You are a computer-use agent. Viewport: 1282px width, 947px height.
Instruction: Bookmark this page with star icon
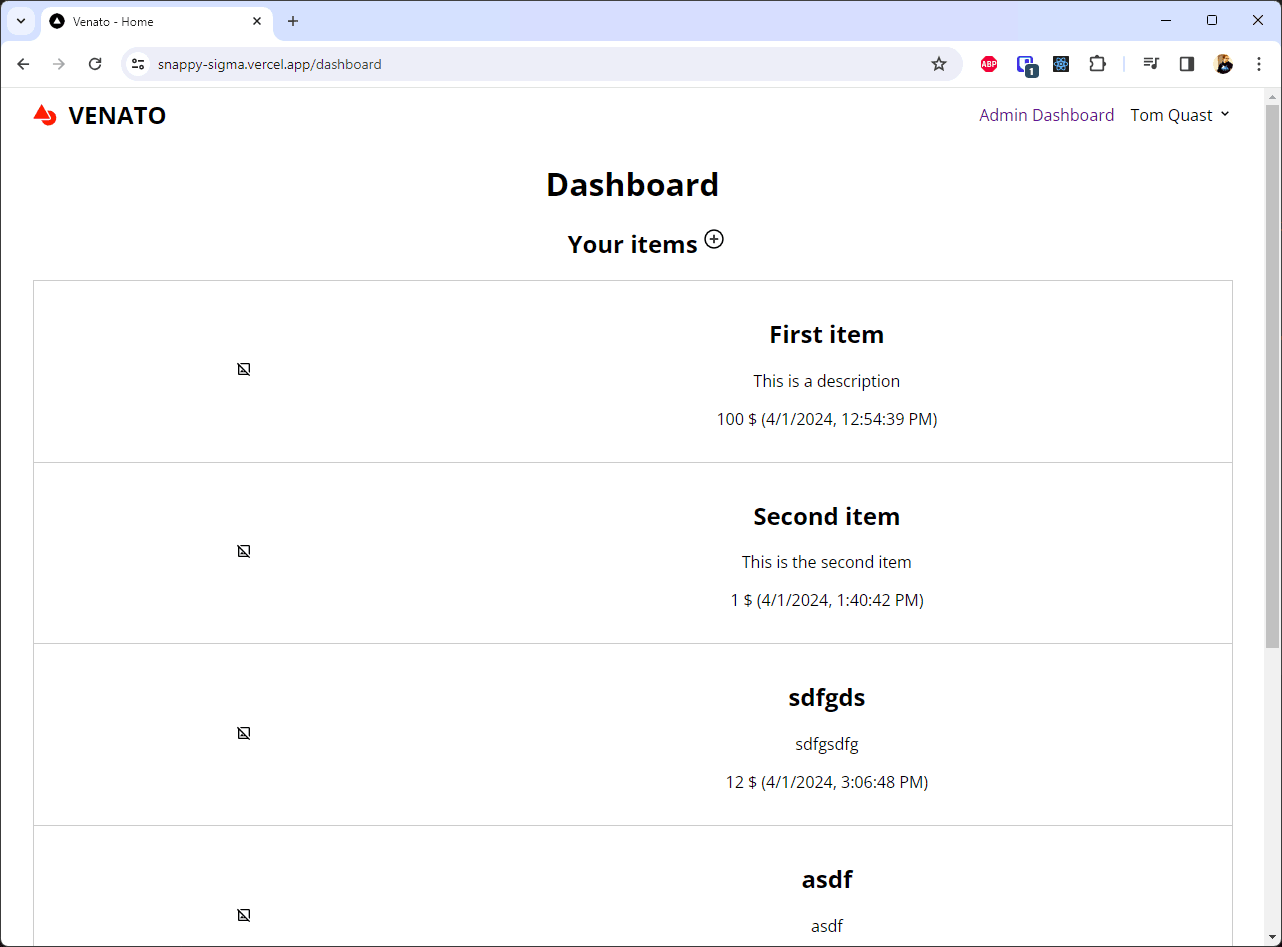pos(938,64)
